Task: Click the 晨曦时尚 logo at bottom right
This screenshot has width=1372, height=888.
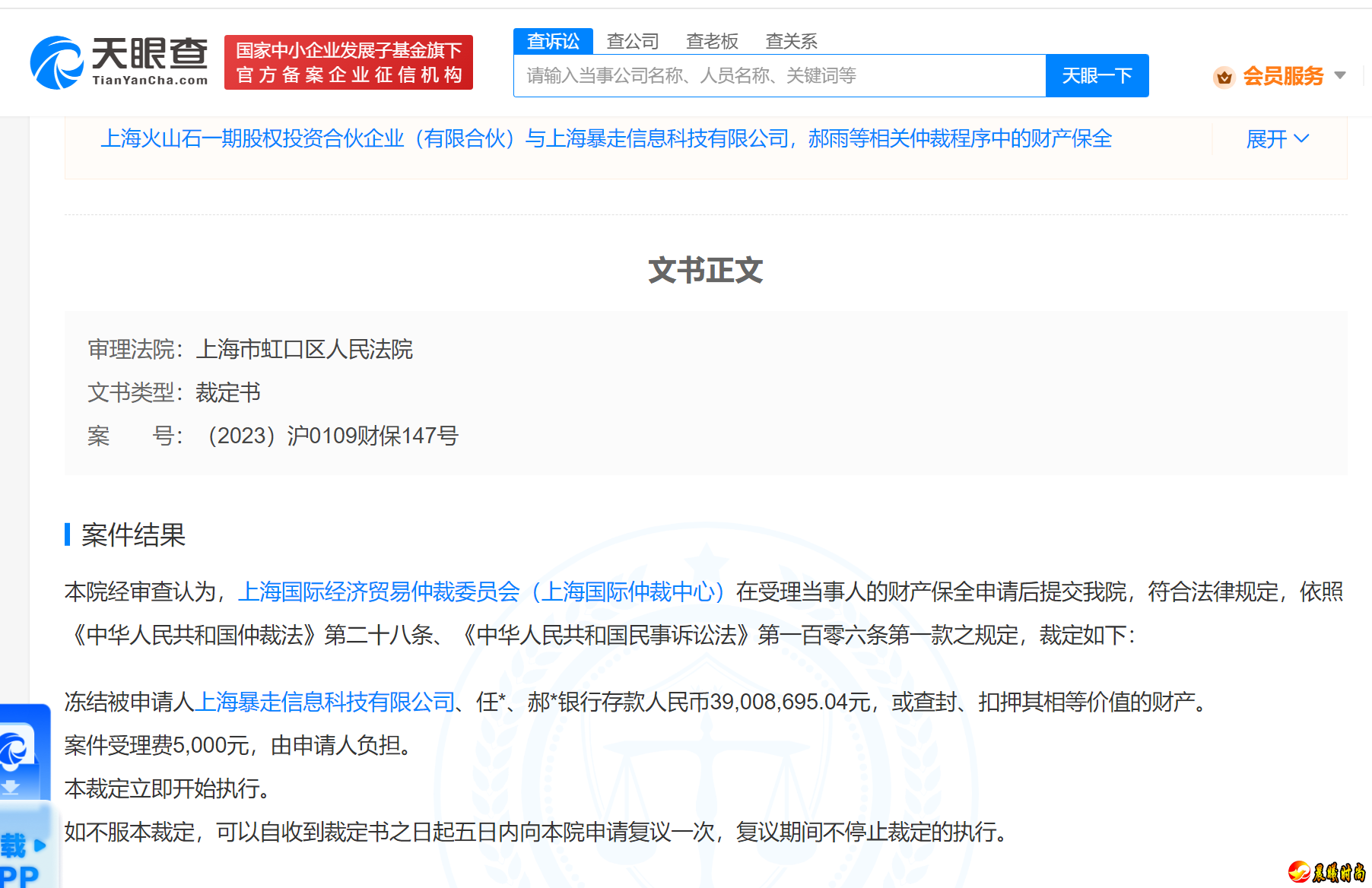Action: click(x=1327, y=871)
